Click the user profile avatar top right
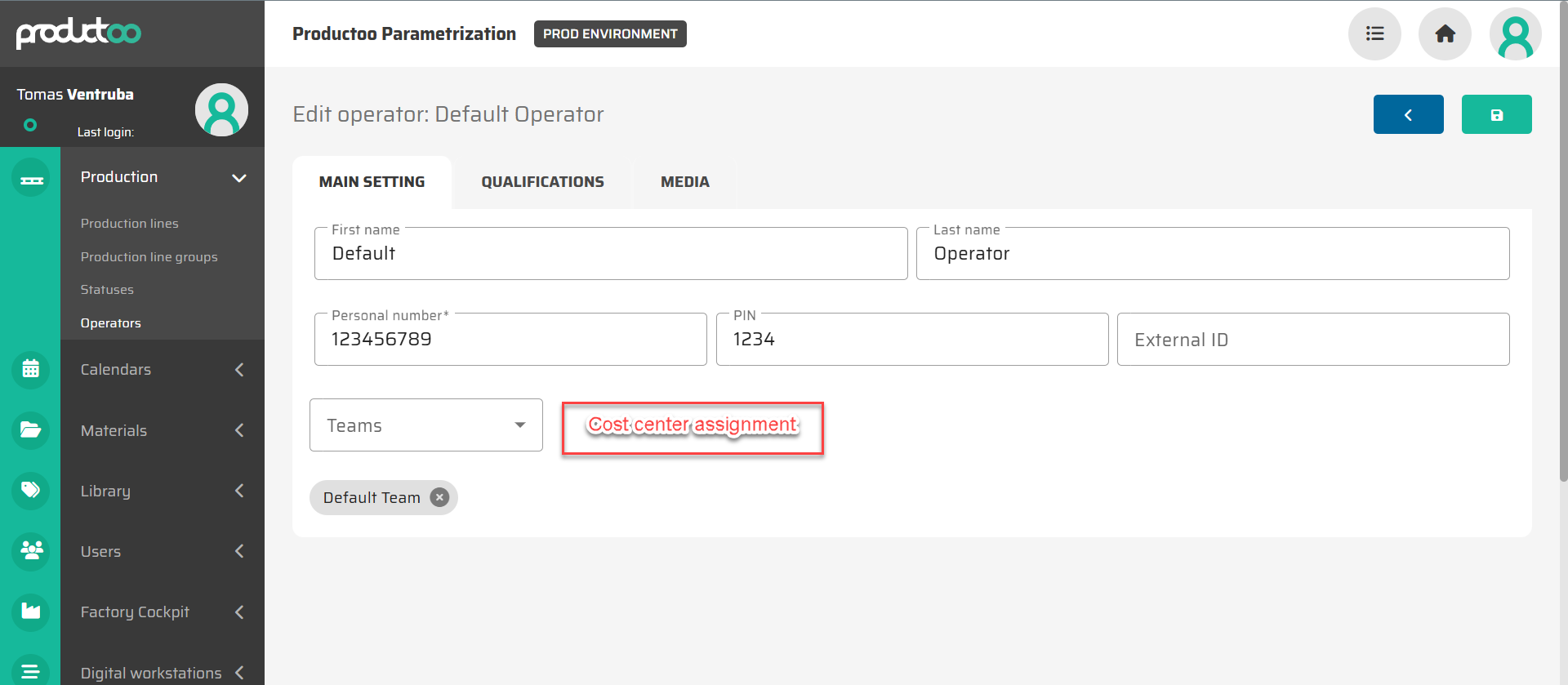This screenshot has width=1568, height=685. coord(1515,34)
